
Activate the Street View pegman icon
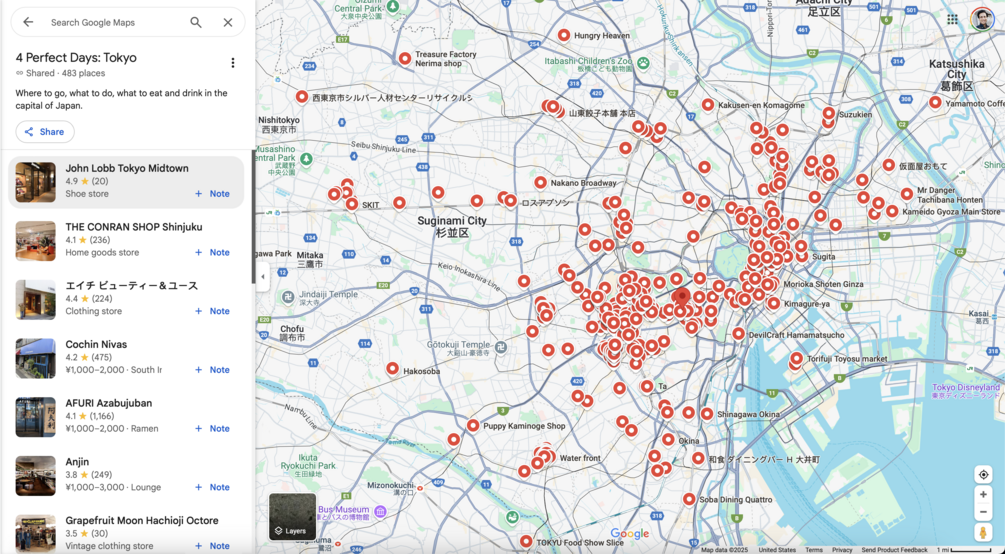coord(983,533)
